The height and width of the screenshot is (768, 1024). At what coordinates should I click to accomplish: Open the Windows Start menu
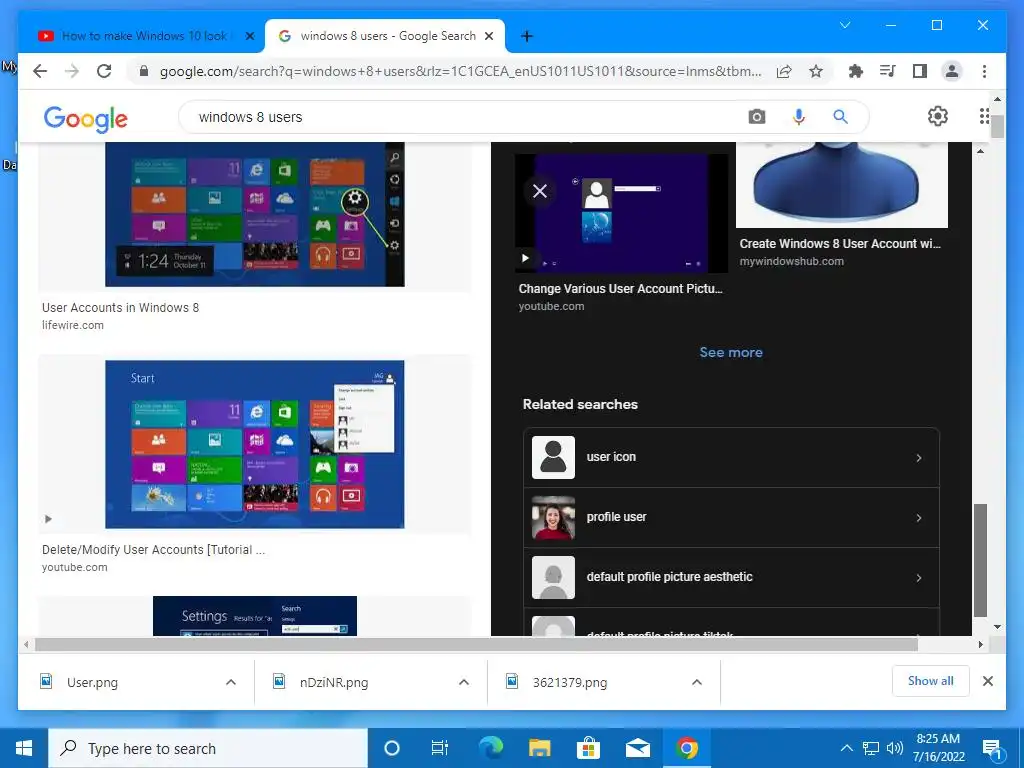(24, 748)
